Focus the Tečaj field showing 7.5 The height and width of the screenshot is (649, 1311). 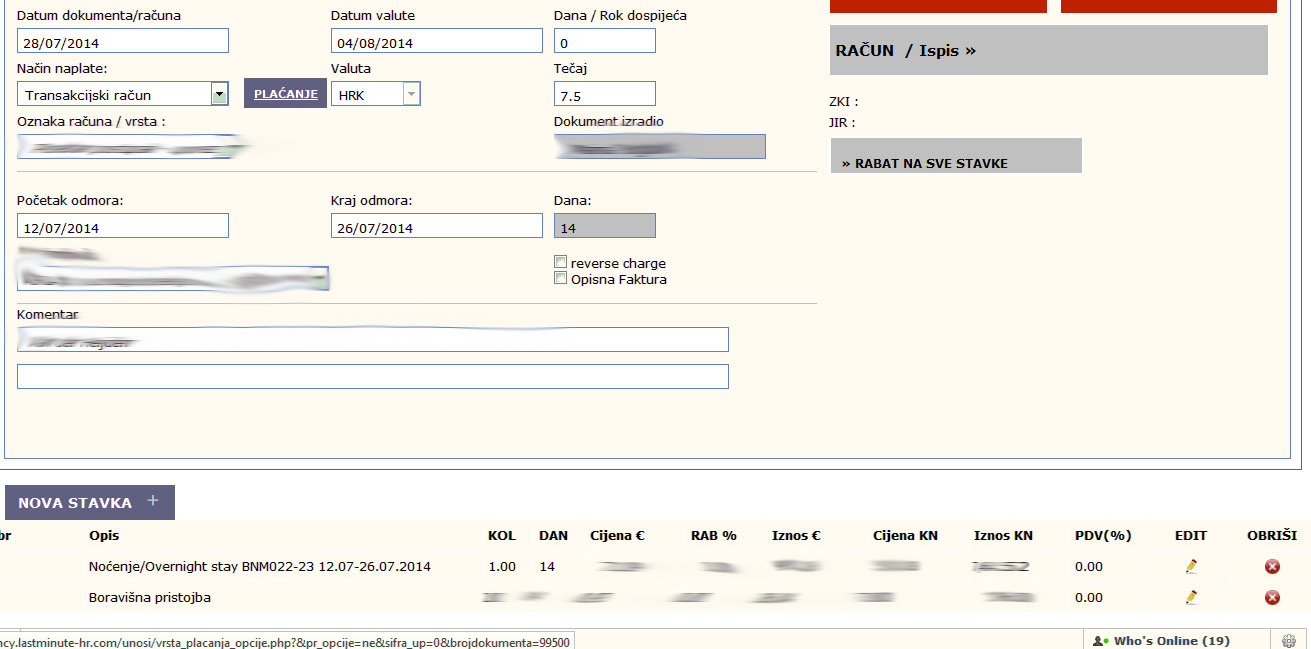[x=605, y=94]
